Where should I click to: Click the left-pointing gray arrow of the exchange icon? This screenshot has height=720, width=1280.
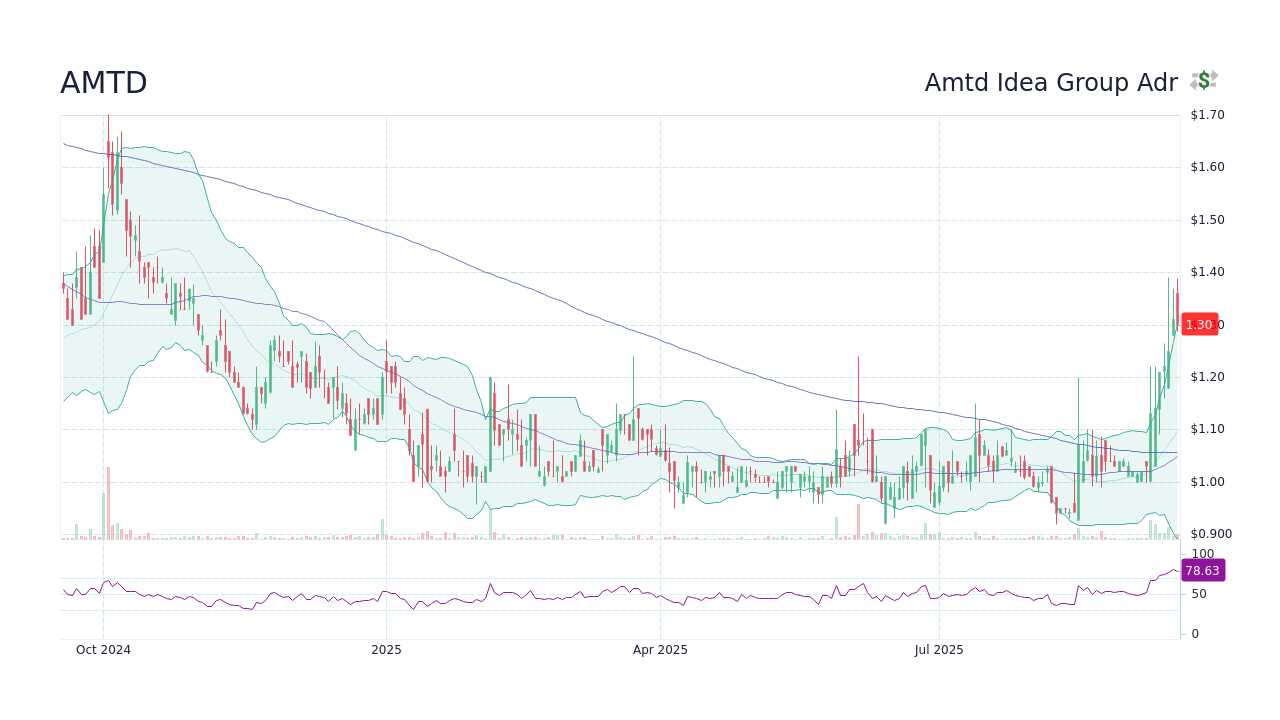1194,85
